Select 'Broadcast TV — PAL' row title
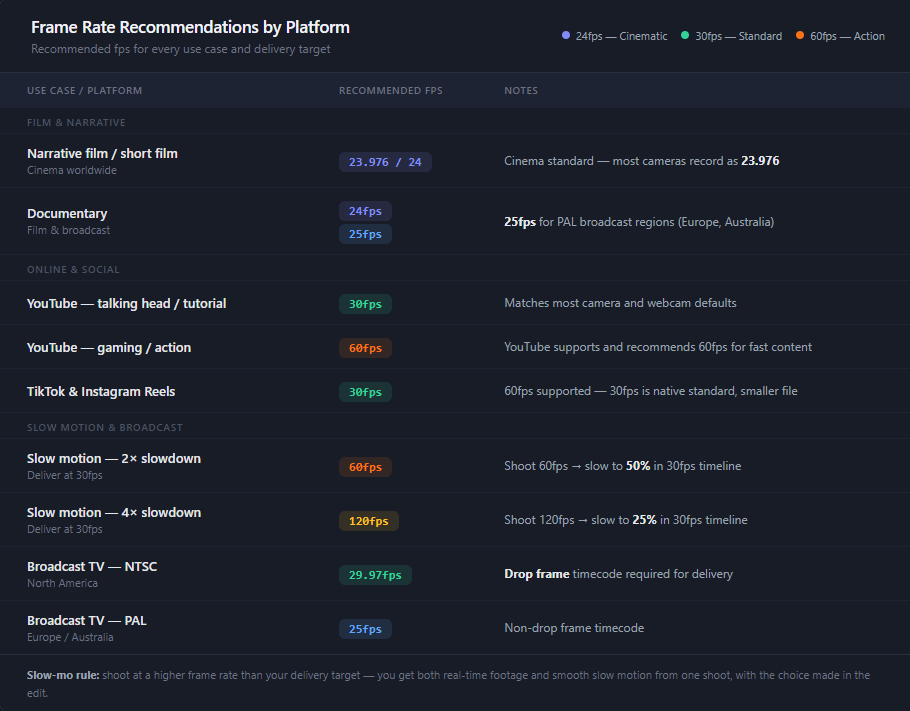910x711 pixels. click(86, 620)
